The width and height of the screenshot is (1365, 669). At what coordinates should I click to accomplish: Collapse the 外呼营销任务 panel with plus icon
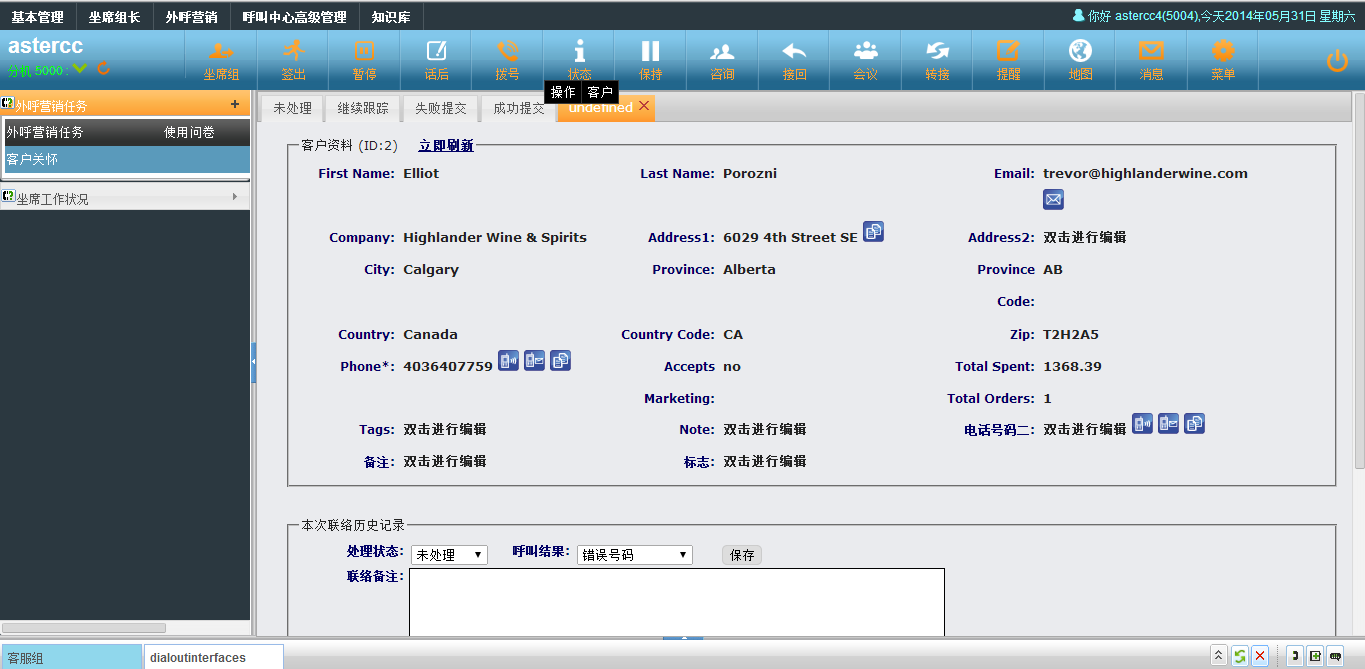(x=235, y=104)
